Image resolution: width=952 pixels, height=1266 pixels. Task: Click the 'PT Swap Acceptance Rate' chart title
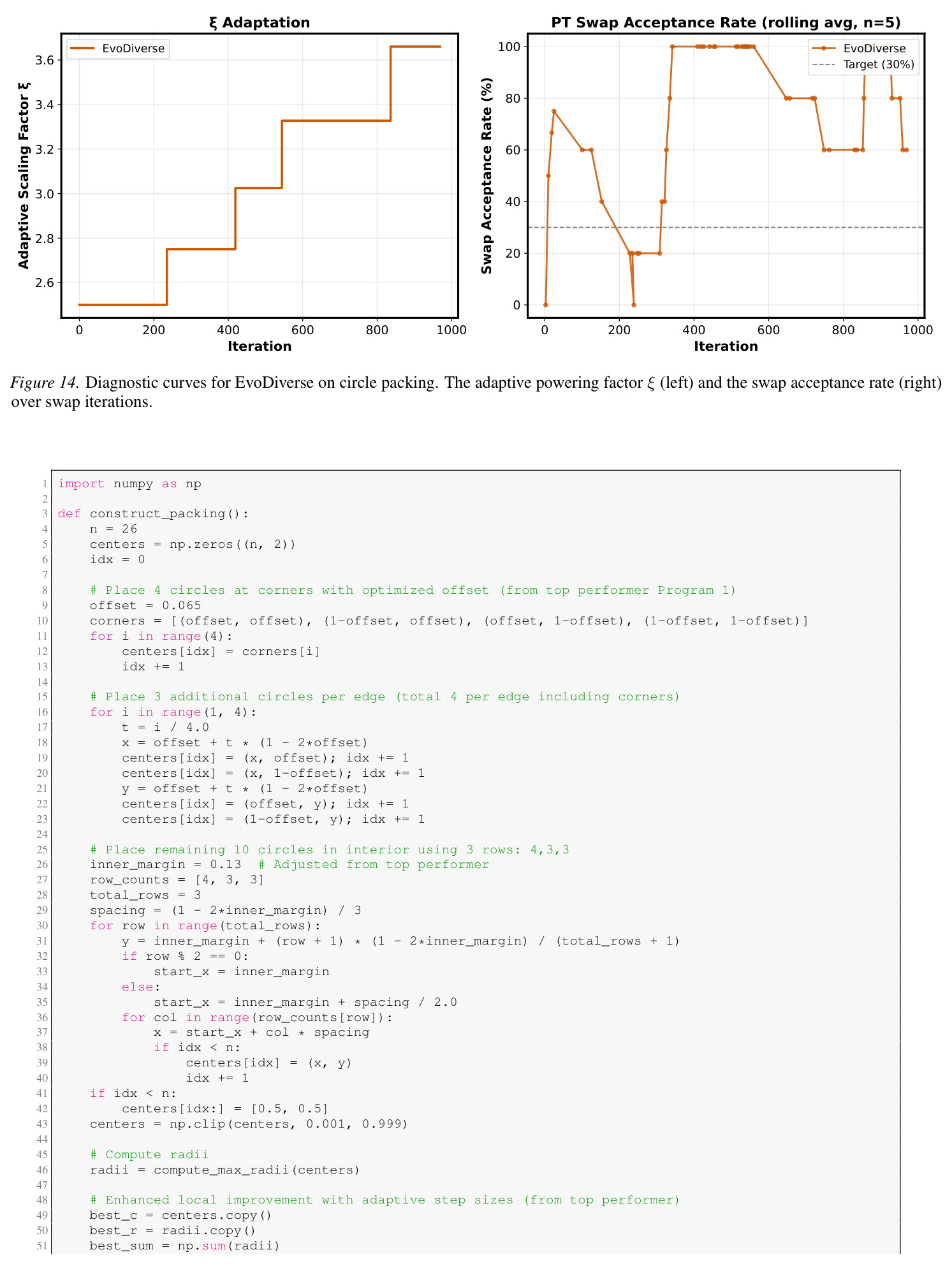pos(726,23)
